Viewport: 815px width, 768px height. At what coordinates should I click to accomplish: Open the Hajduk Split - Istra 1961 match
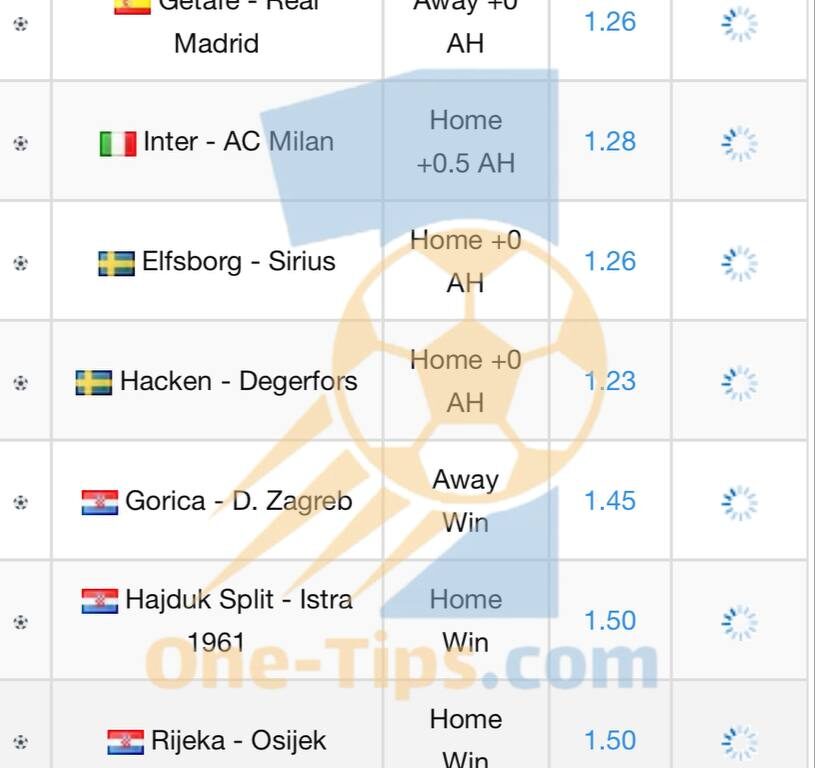coord(239,621)
